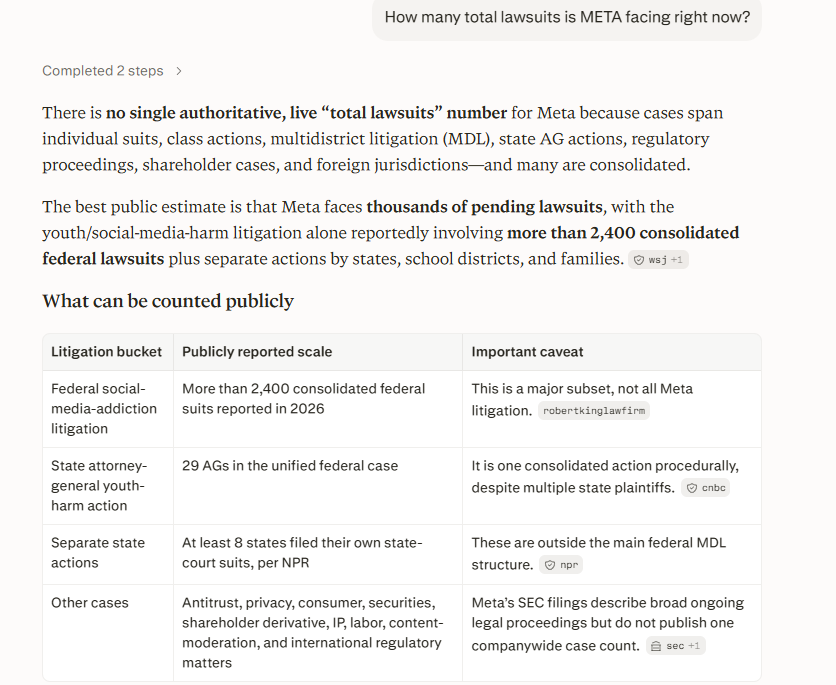Screen dimensions: 836x685
Task: Click the building icon on sec chip
Action: [x=656, y=646]
